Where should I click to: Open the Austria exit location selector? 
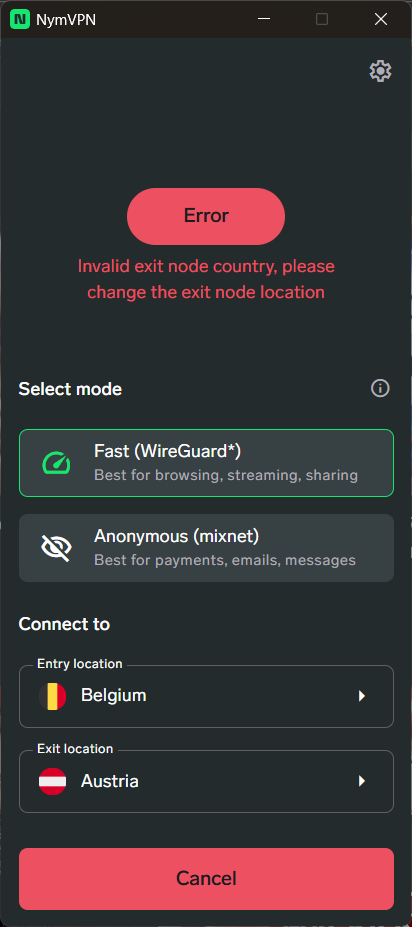206,782
